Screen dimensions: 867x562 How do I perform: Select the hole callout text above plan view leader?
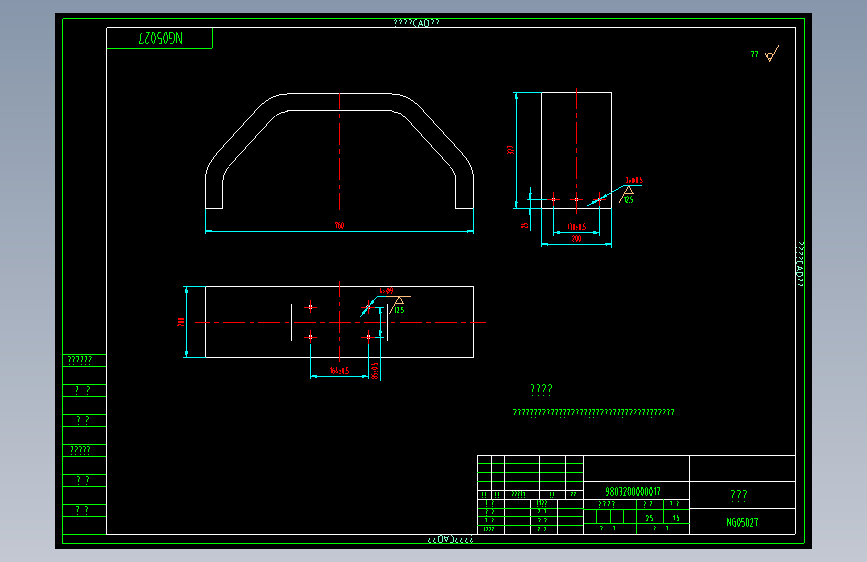coord(387,290)
